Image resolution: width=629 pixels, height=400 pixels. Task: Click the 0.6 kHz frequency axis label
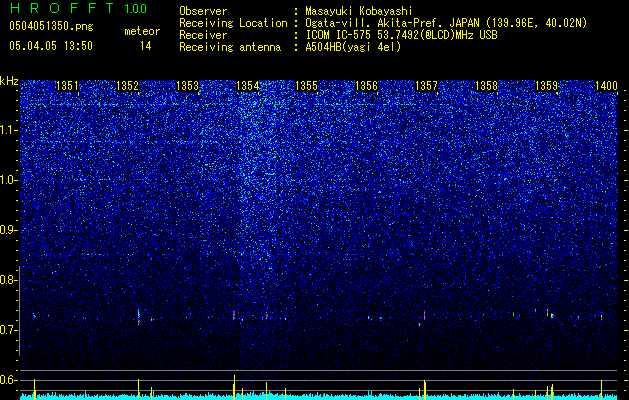point(8,380)
